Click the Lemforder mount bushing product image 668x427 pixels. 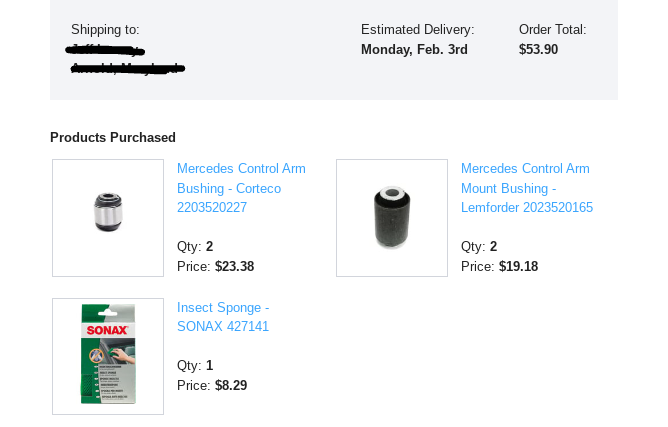(391, 217)
